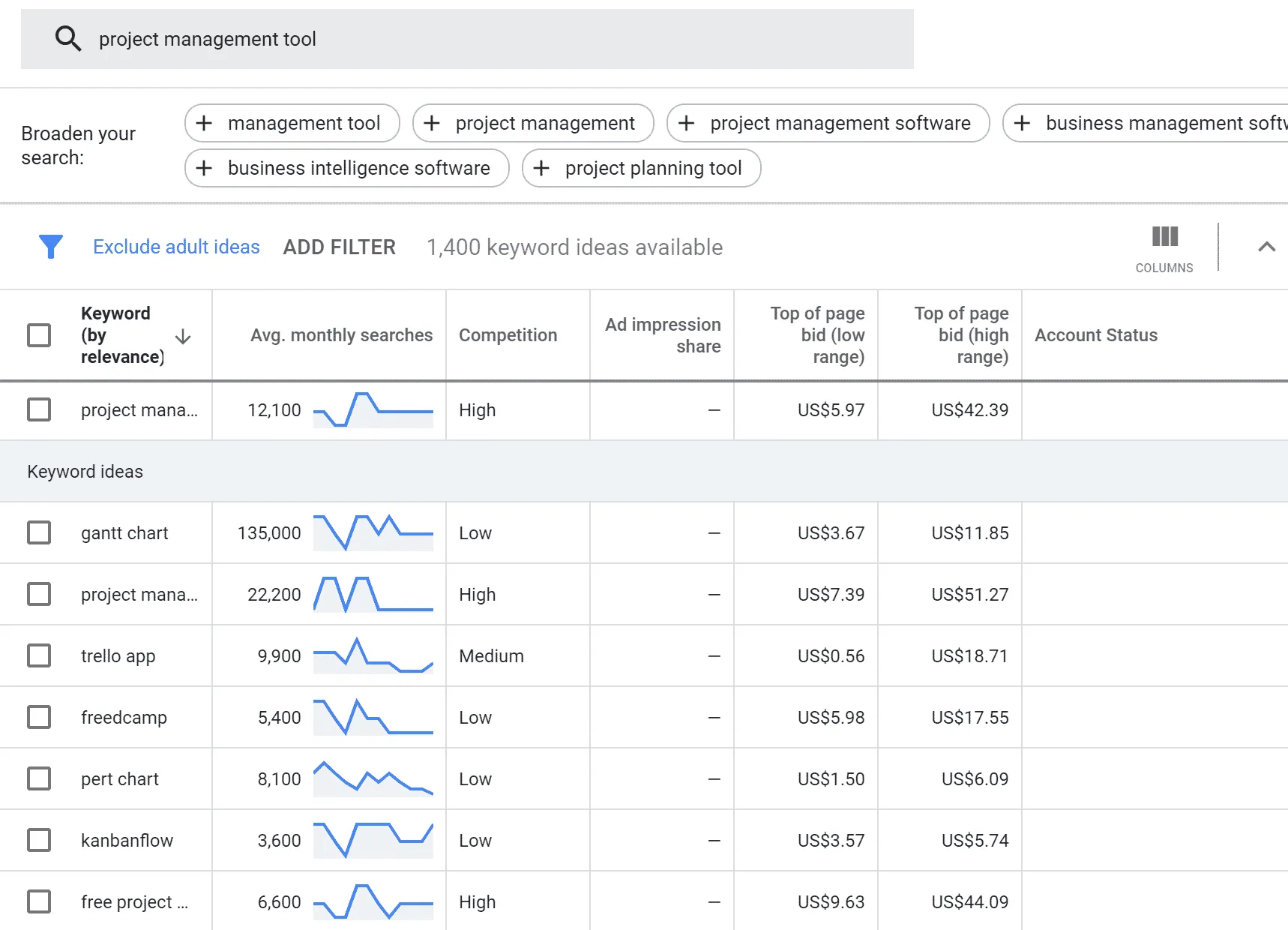Click the US$0.56 low bid value
The image size is (1288, 930).
pyautogui.click(x=831, y=655)
